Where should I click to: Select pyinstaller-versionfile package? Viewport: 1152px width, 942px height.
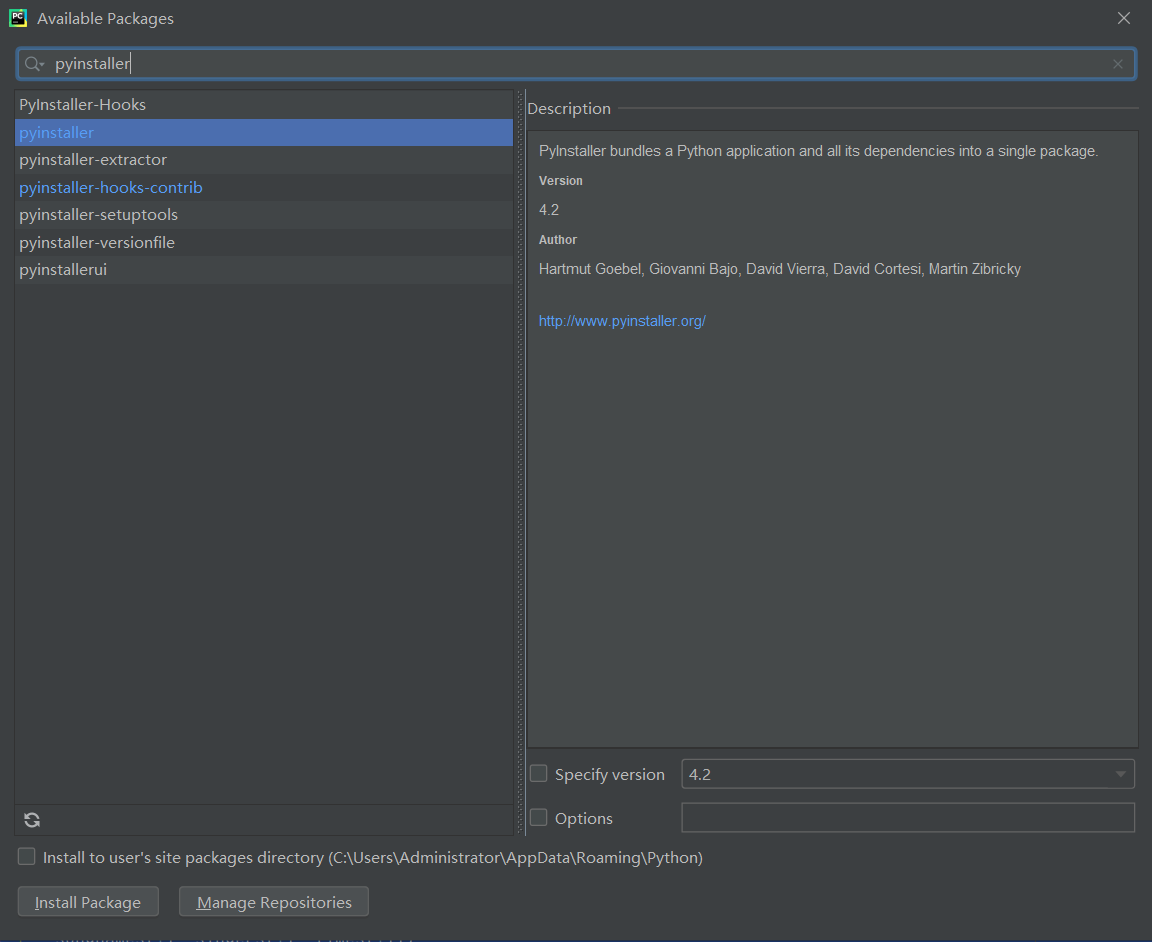click(x=264, y=242)
